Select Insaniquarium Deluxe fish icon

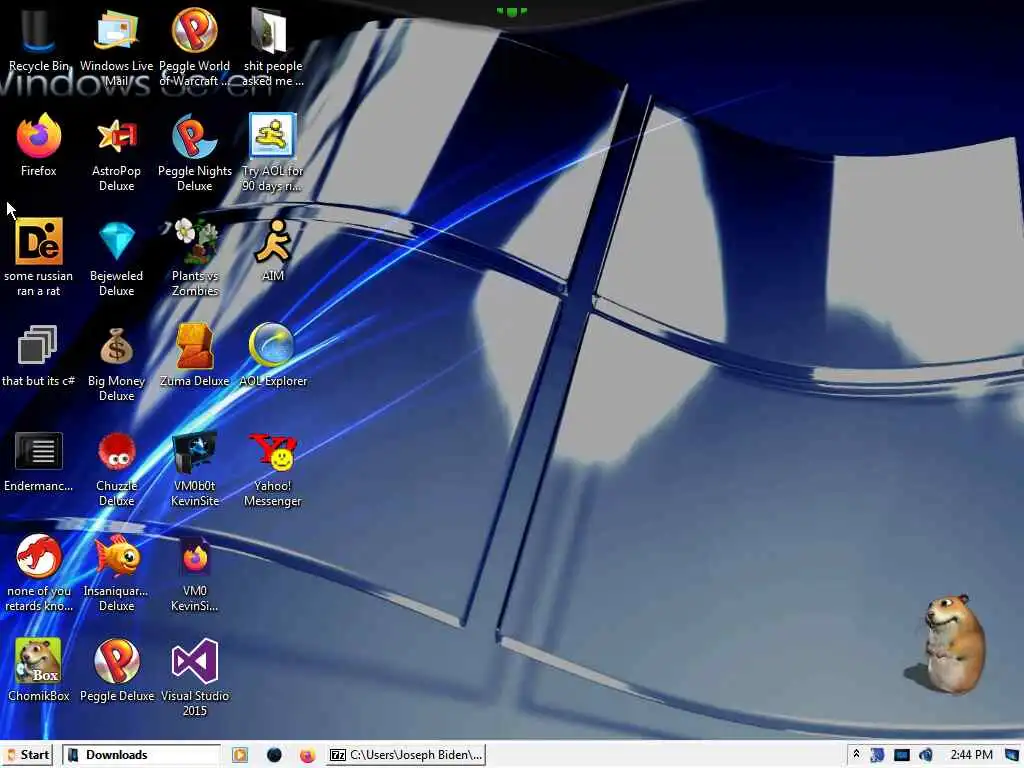click(116, 573)
